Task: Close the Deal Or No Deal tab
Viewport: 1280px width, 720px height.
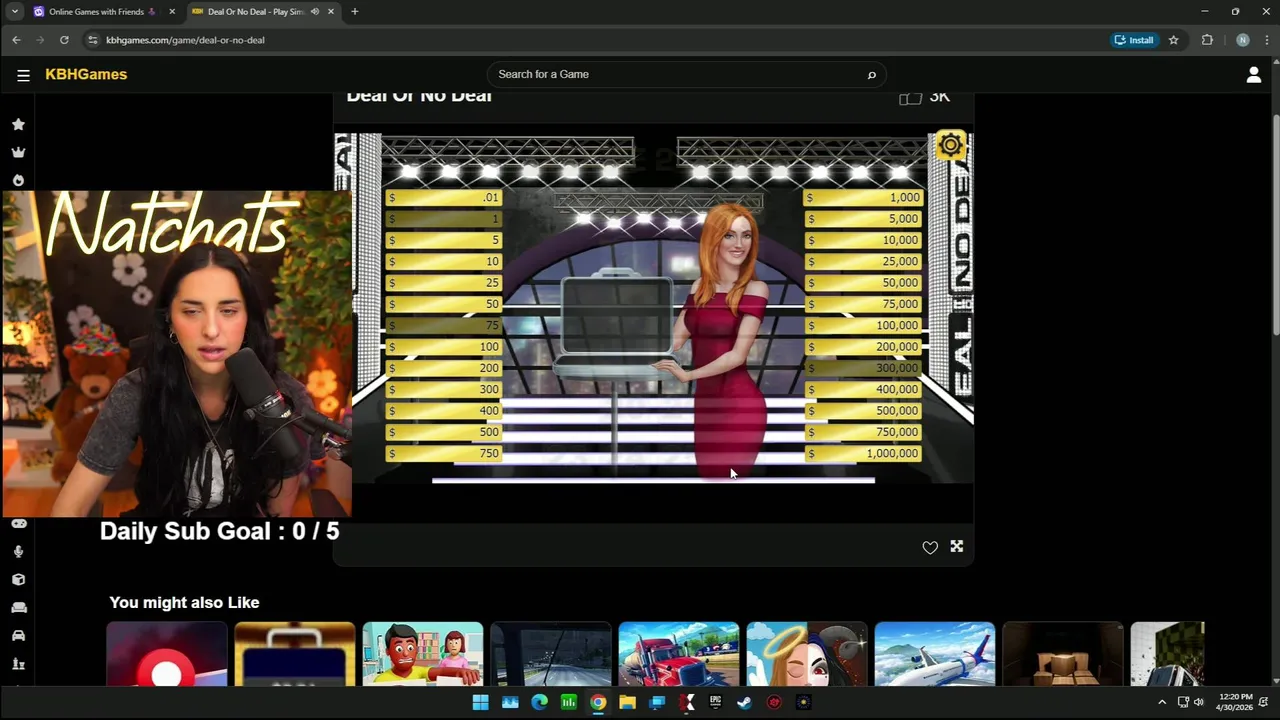Action: tap(331, 12)
